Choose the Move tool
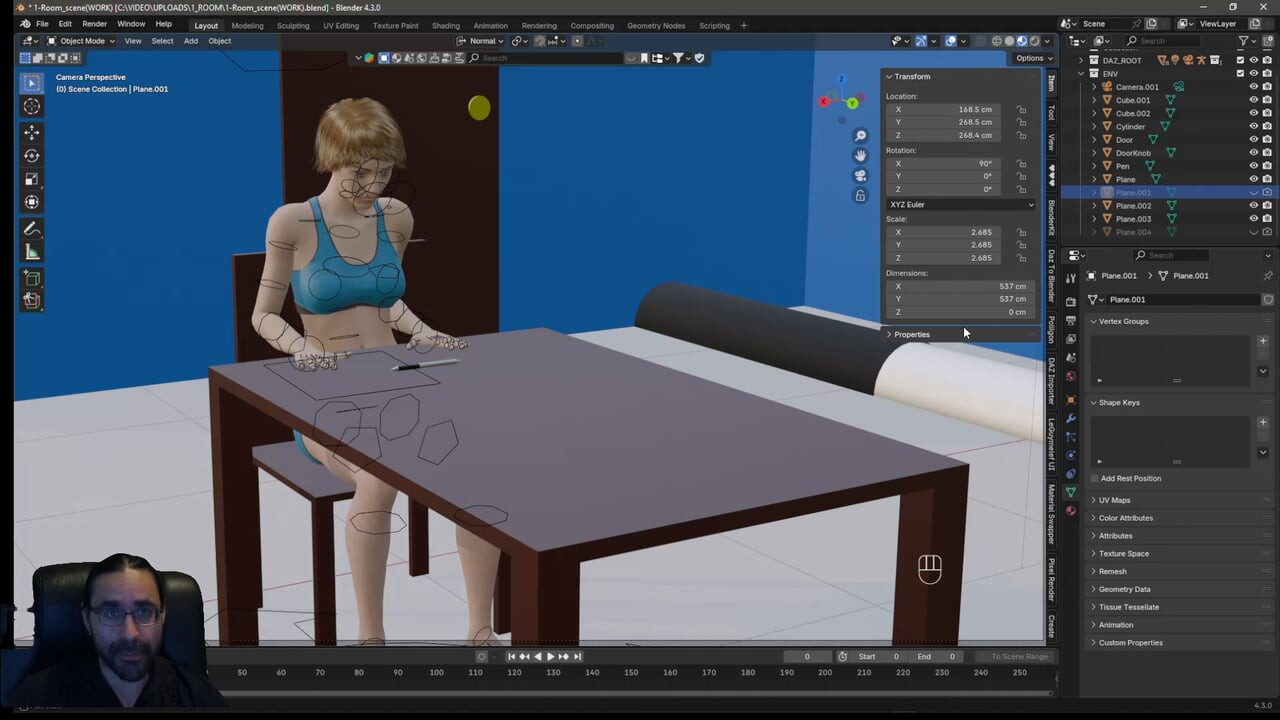Image resolution: width=1280 pixels, height=720 pixels. point(32,132)
